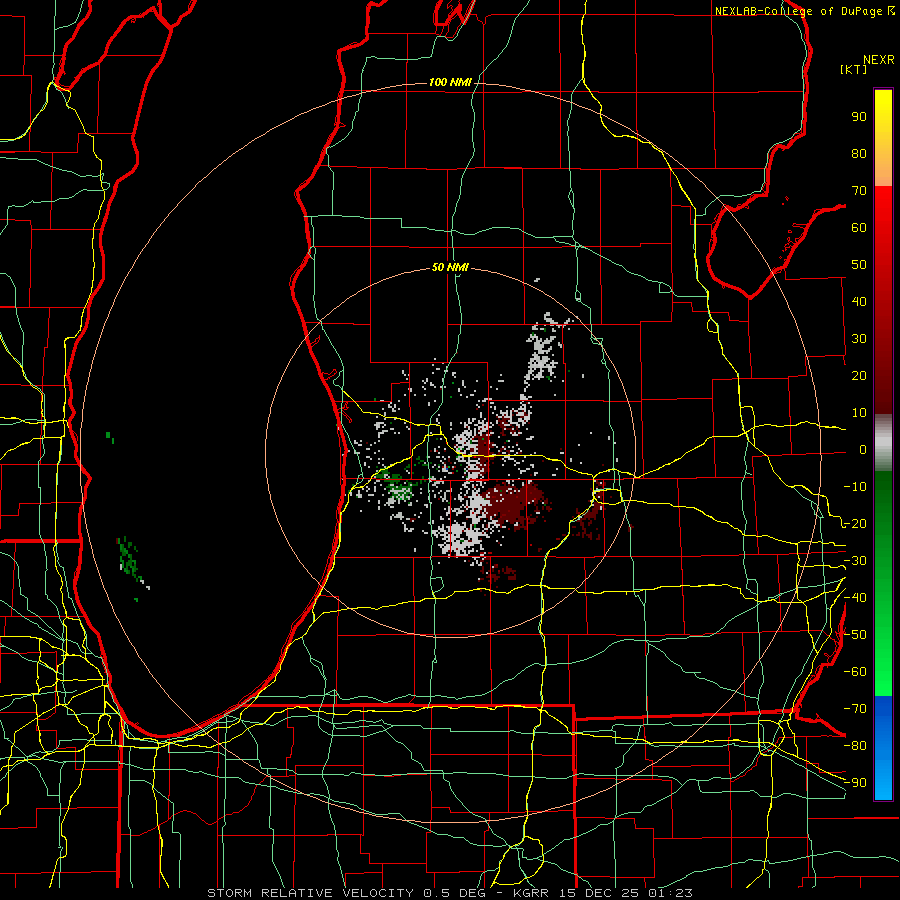The image size is (900, 900).
Task: Click the "50 NMI" range ring label
Action: pyautogui.click(x=450, y=267)
